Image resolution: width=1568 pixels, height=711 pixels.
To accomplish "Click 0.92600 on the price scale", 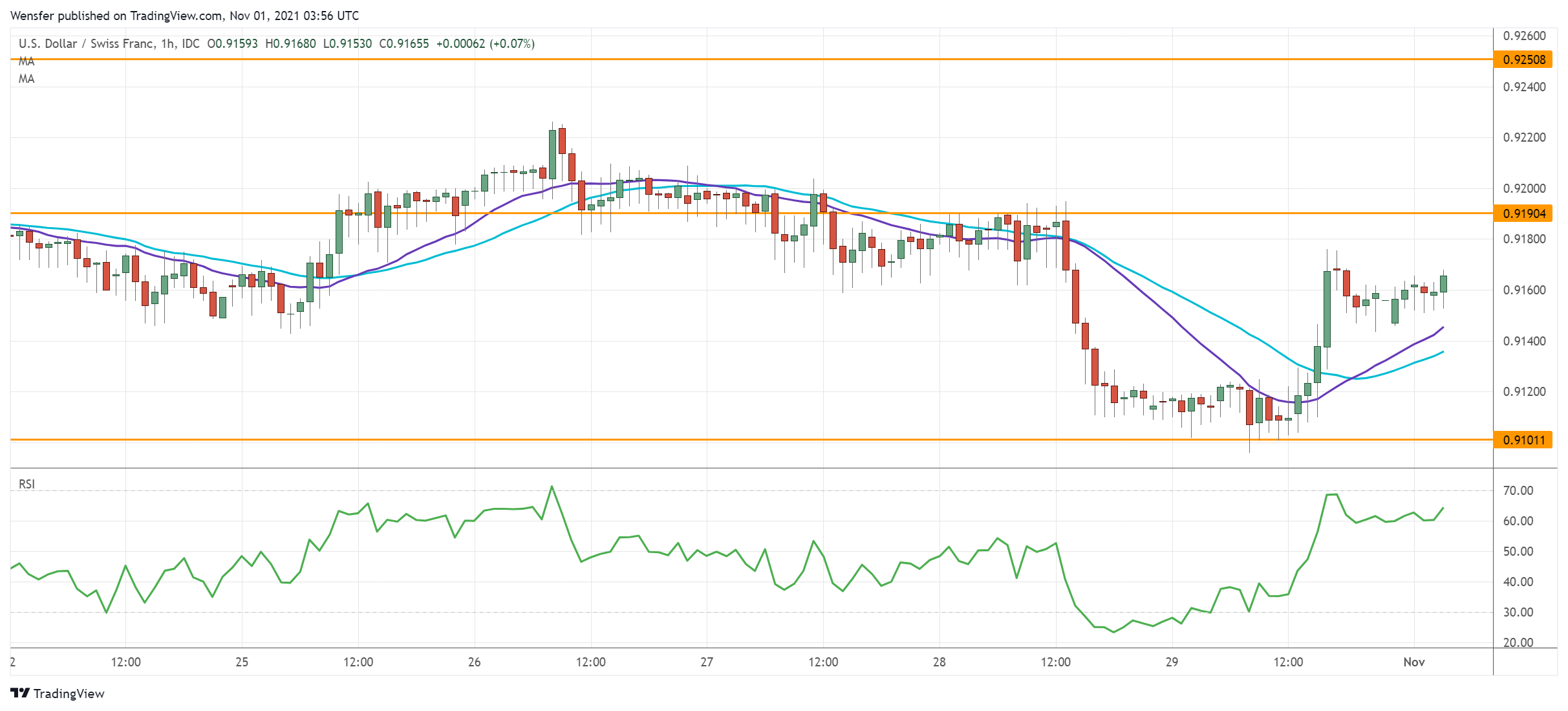I will pyautogui.click(x=1523, y=36).
